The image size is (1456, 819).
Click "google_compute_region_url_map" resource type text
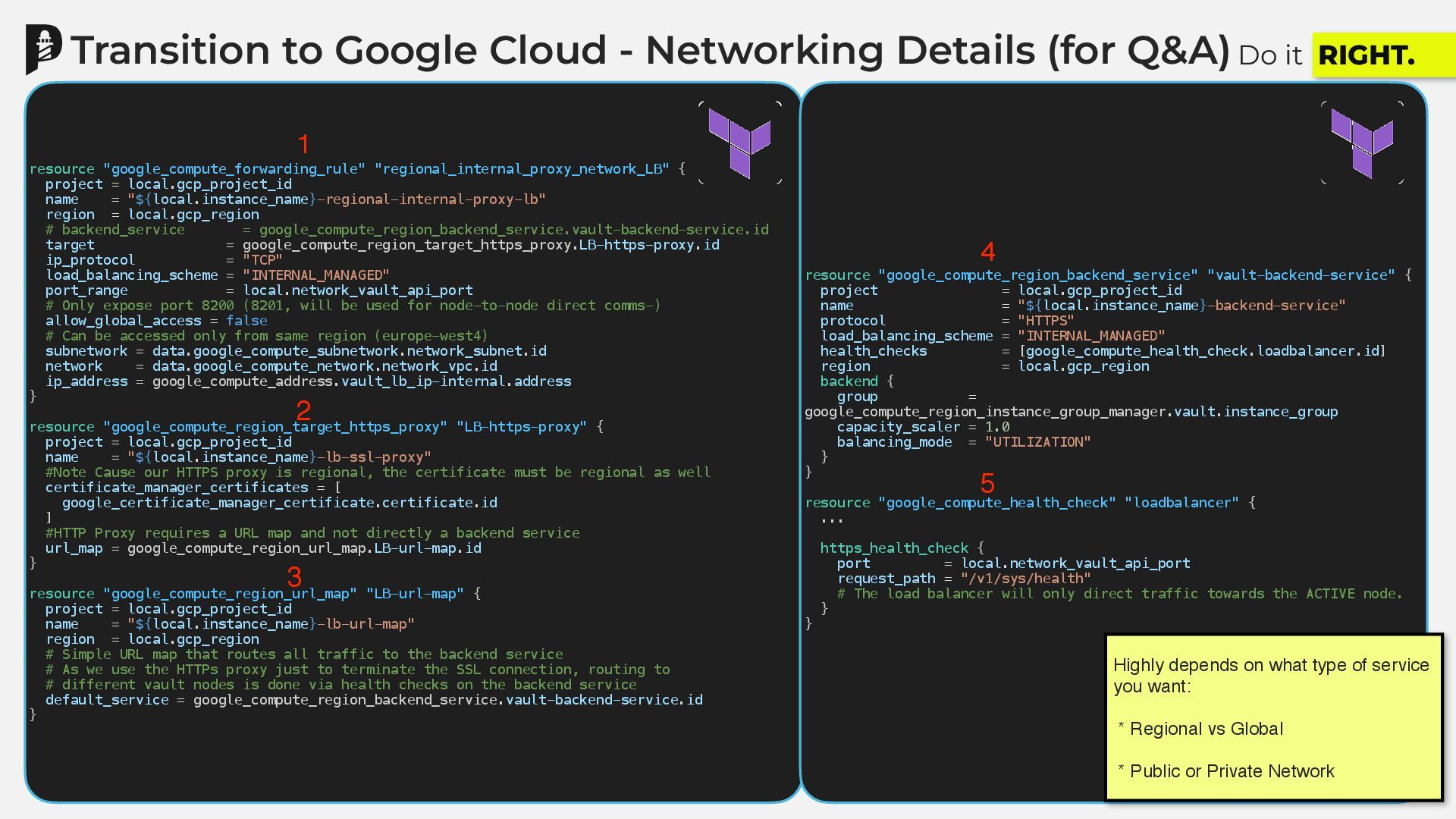(231, 593)
